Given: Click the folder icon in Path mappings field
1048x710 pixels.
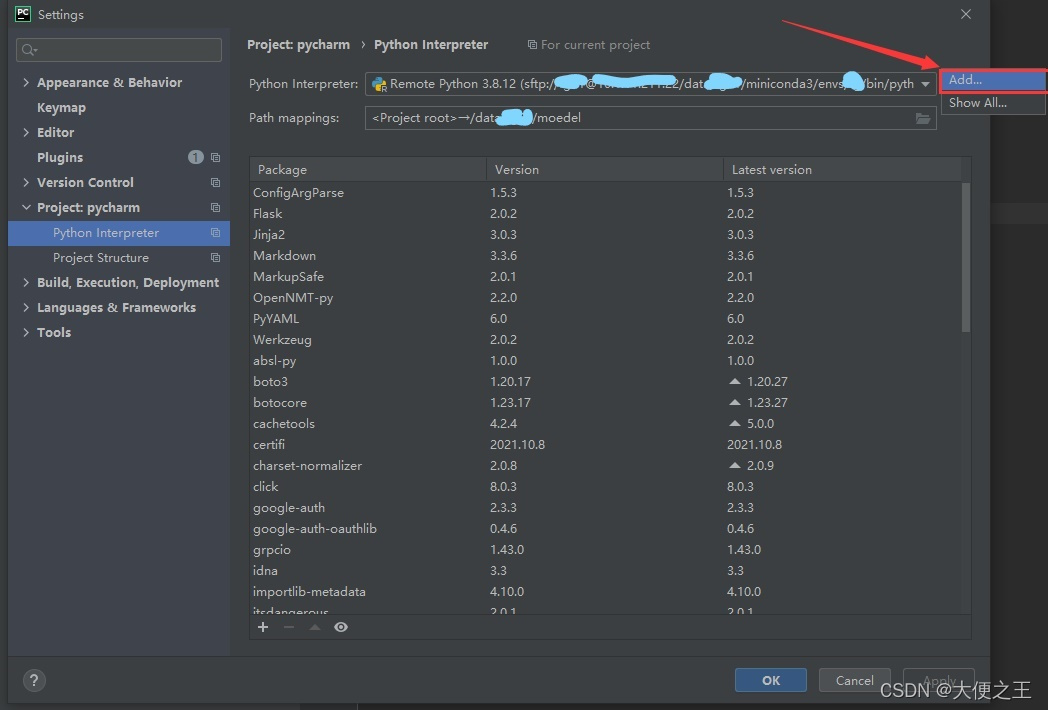Looking at the screenshot, I should point(923,118).
